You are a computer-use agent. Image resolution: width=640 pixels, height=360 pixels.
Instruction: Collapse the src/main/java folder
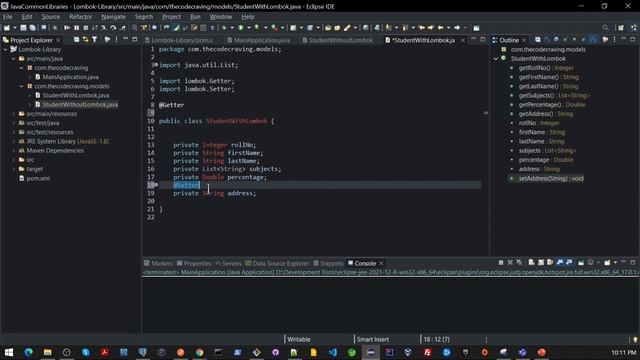click(13, 59)
